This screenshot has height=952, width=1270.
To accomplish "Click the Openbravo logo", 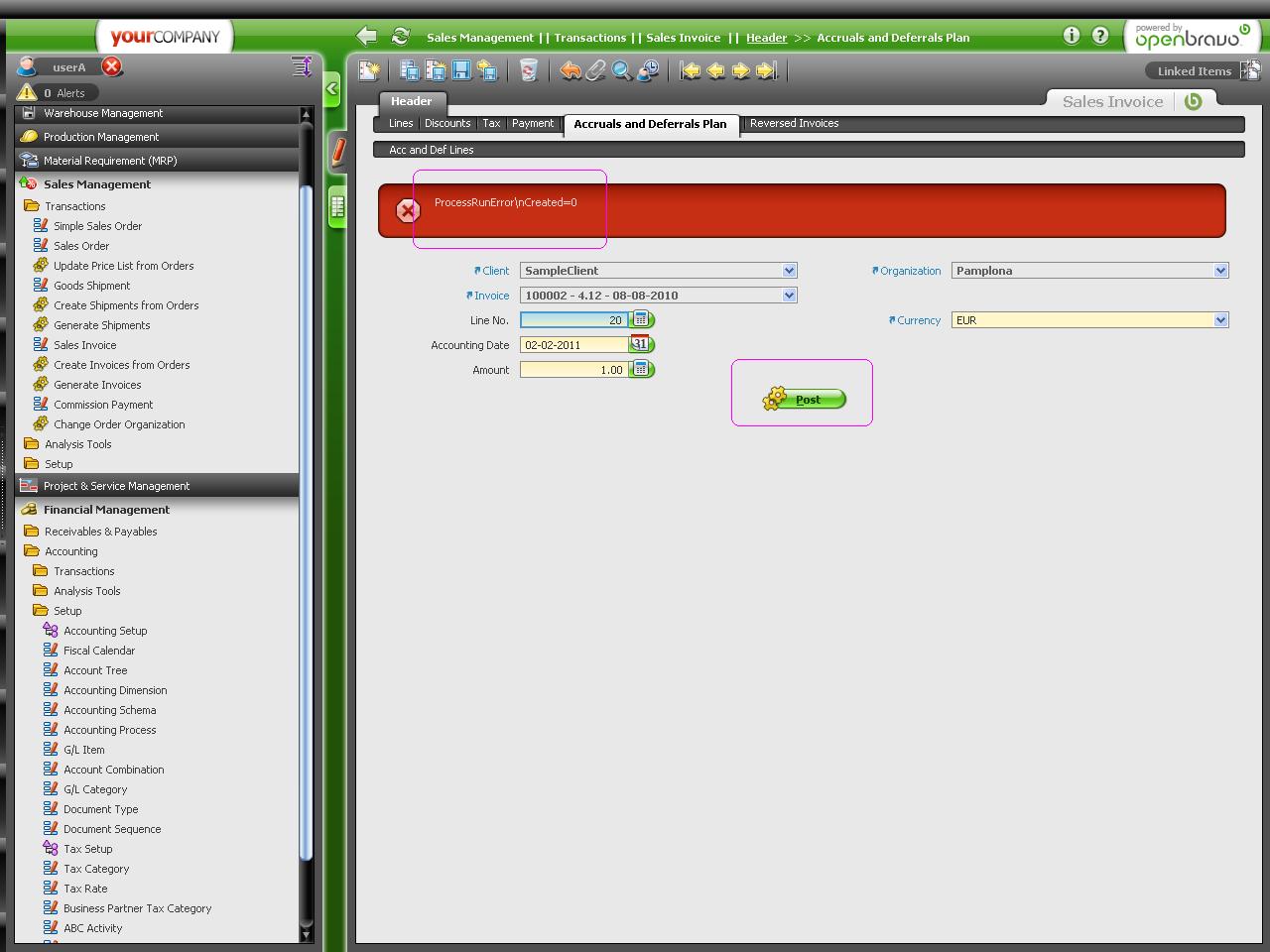I will pos(1192,36).
